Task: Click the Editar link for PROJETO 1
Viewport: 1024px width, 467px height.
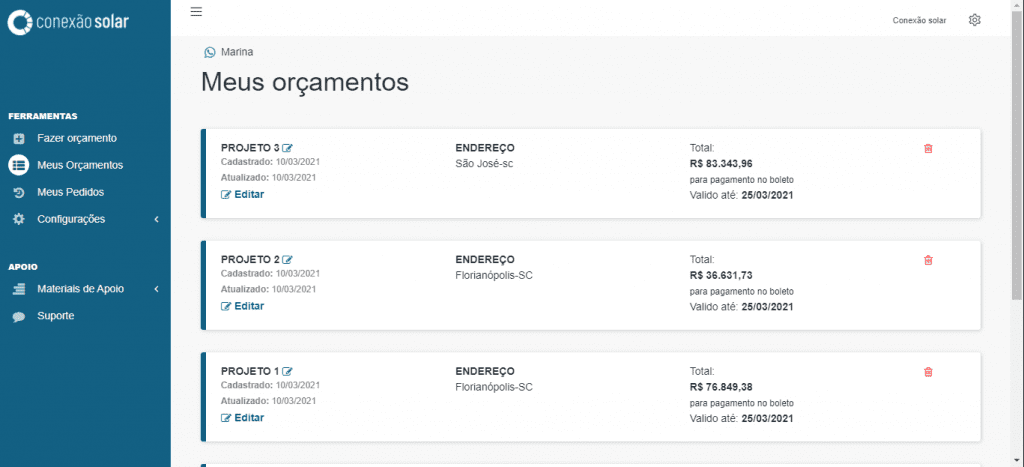Action: pos(243,418)
